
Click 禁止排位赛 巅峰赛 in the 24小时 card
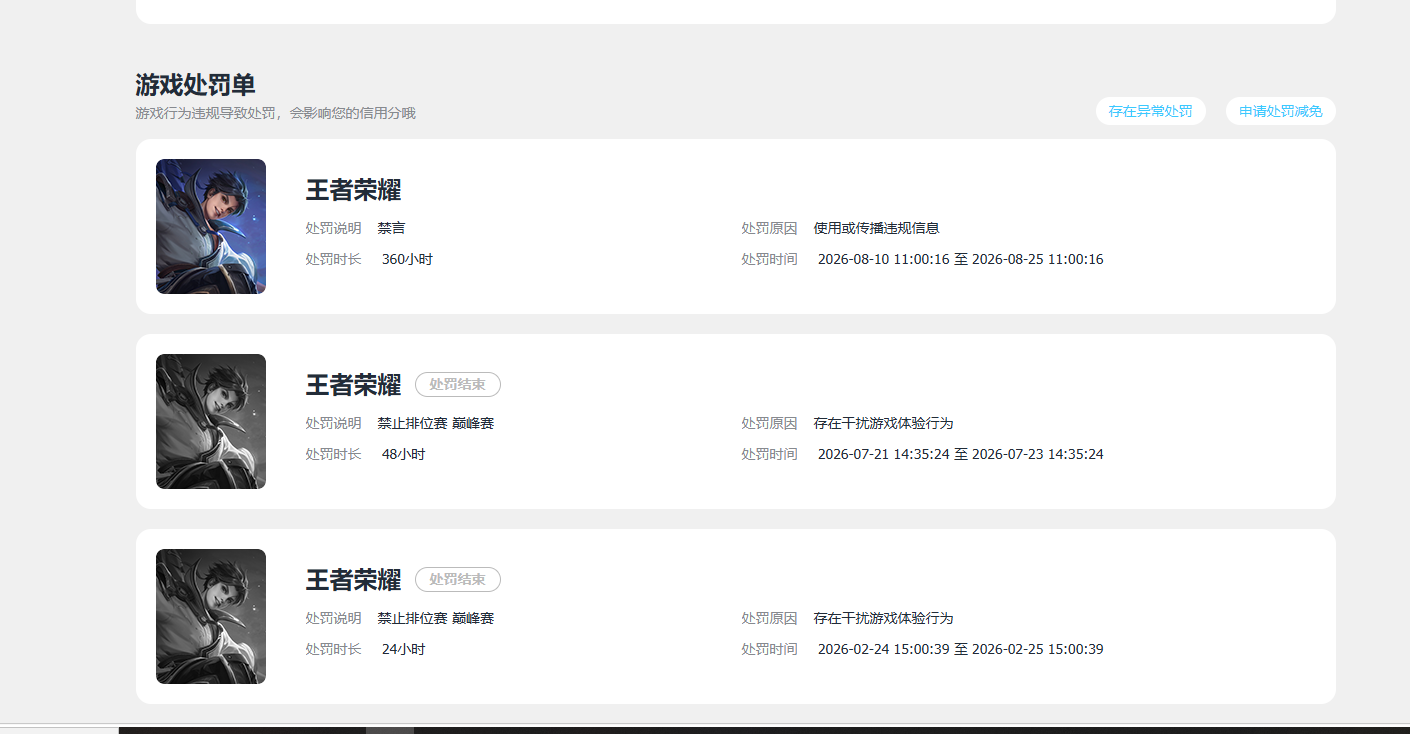(x=435, y=618)
